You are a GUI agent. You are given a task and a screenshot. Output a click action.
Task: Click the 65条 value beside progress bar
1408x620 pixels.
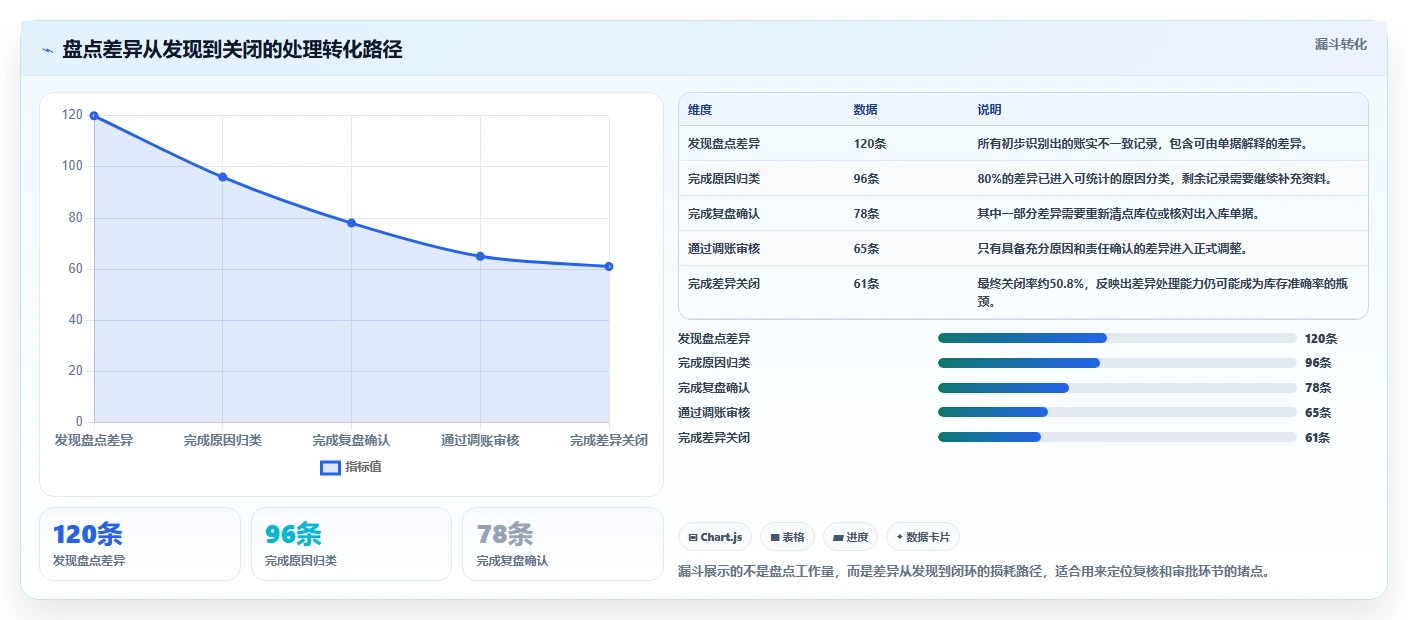(1318, 413)
